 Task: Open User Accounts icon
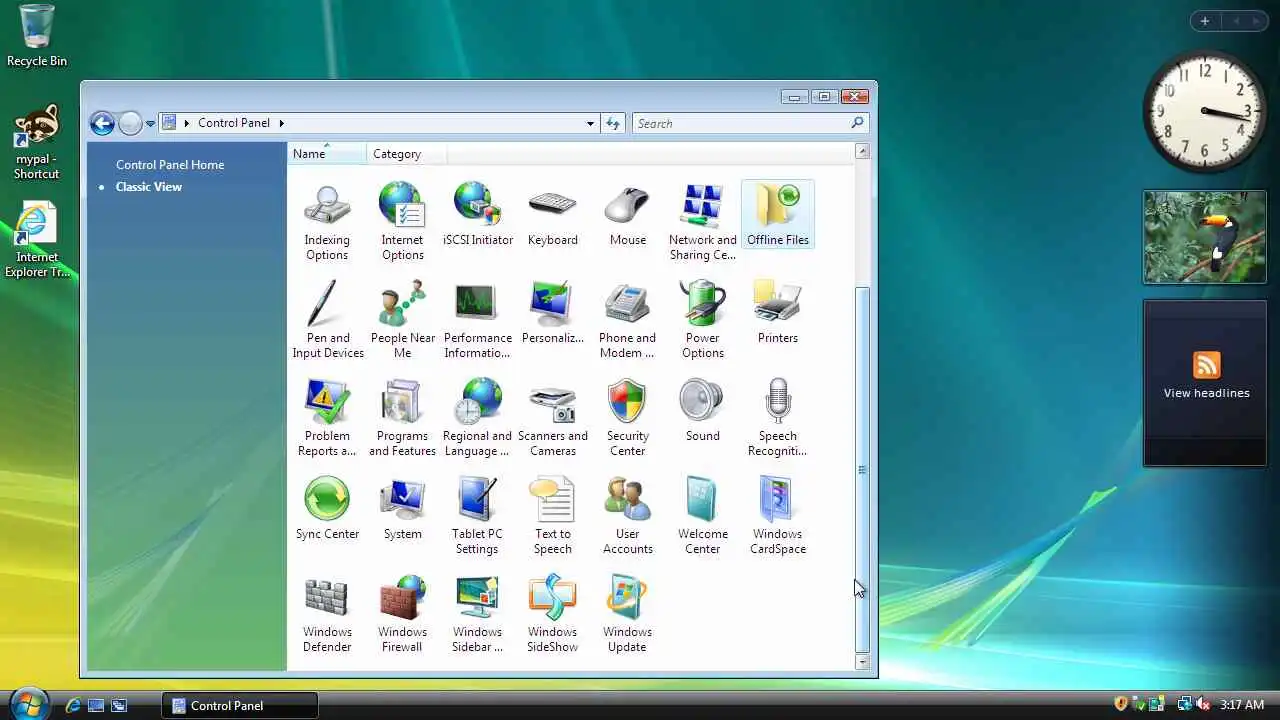(627, 516)
